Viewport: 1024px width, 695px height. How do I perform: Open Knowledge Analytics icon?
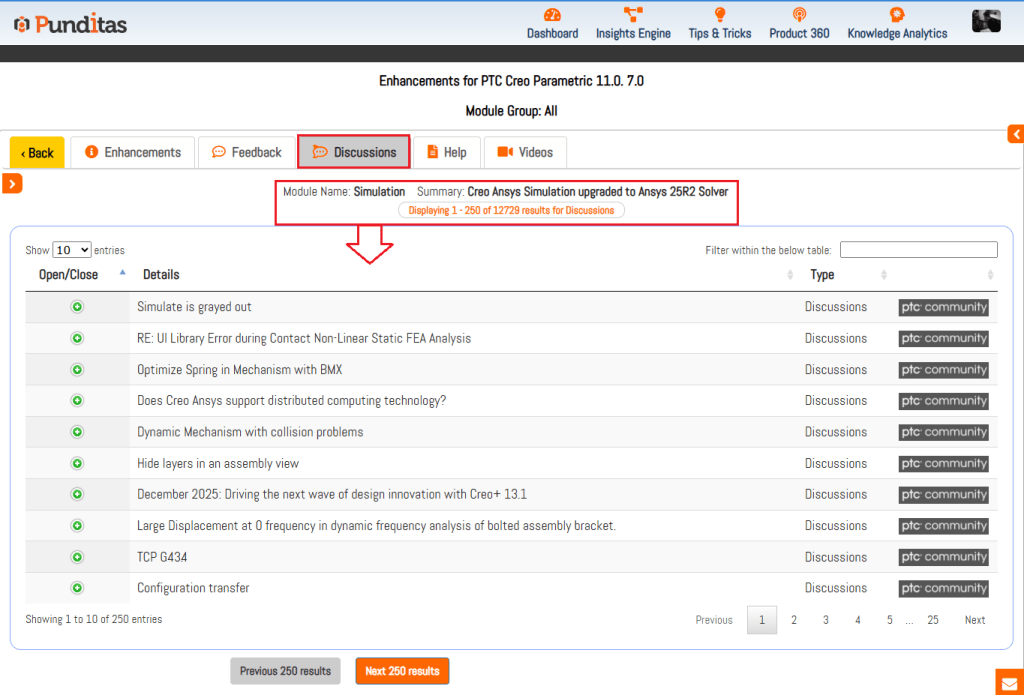tap(897, 15)
